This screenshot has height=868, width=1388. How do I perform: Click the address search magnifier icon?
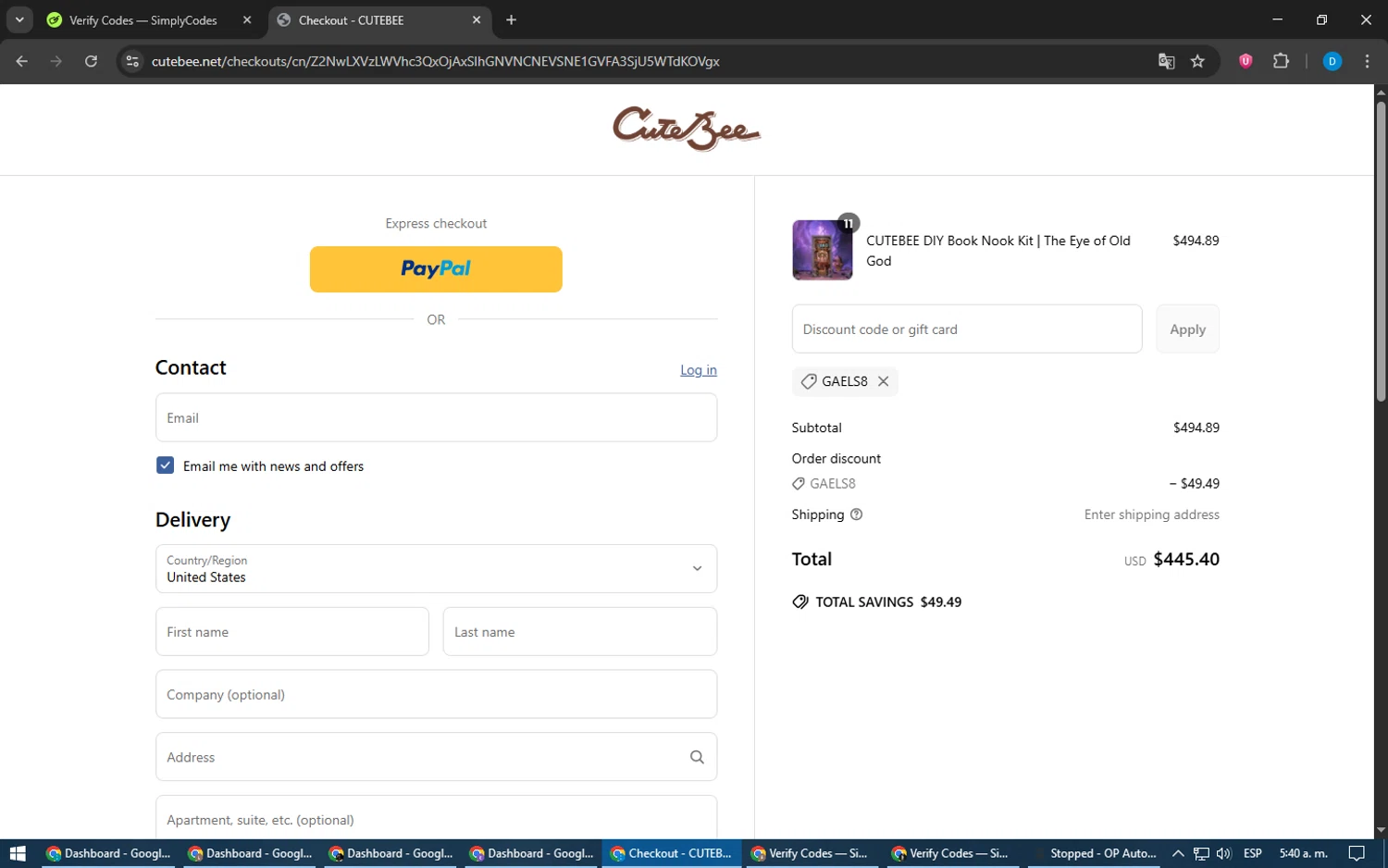[x=697, y=757]
